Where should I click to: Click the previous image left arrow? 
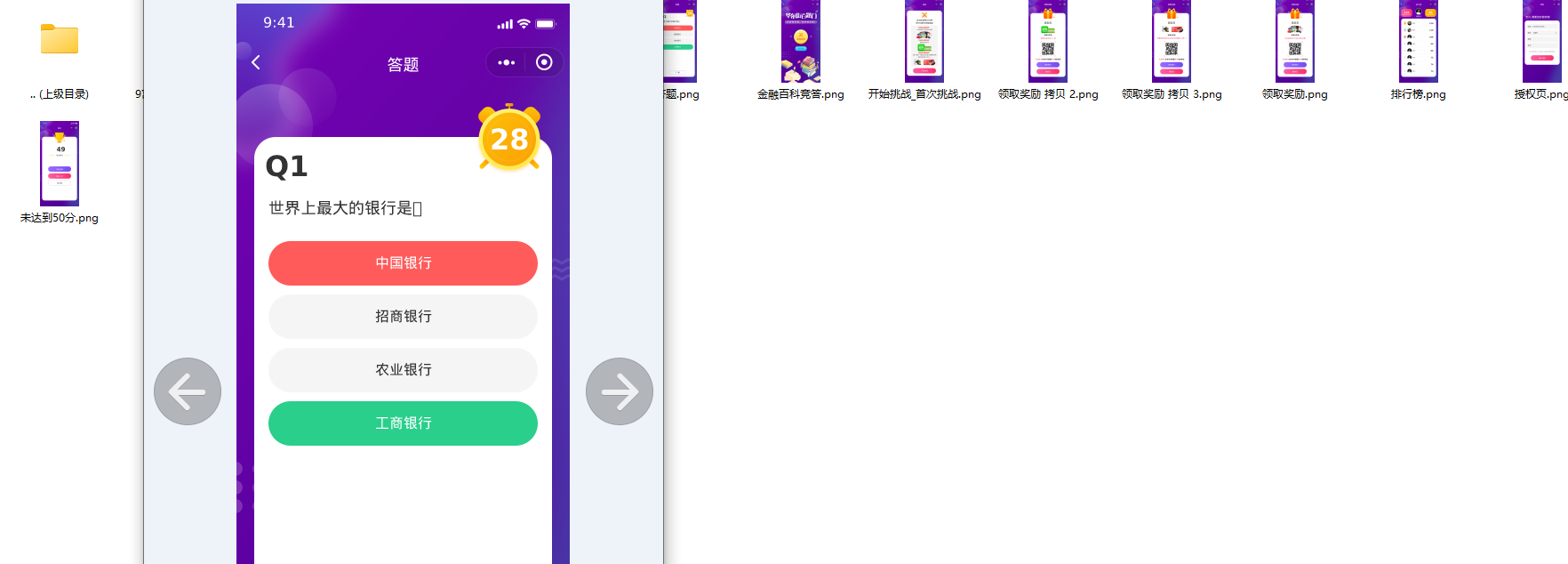pyautogui.click(x=188, y=391)
